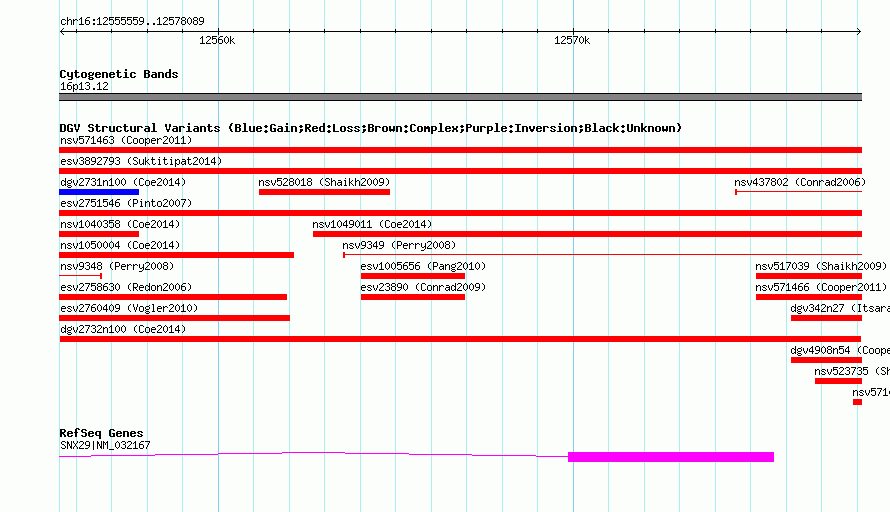This screenshot has height=512, width=890.
Task: Click the small red bar under nsv5714
Action: click(x=857, y=402)
